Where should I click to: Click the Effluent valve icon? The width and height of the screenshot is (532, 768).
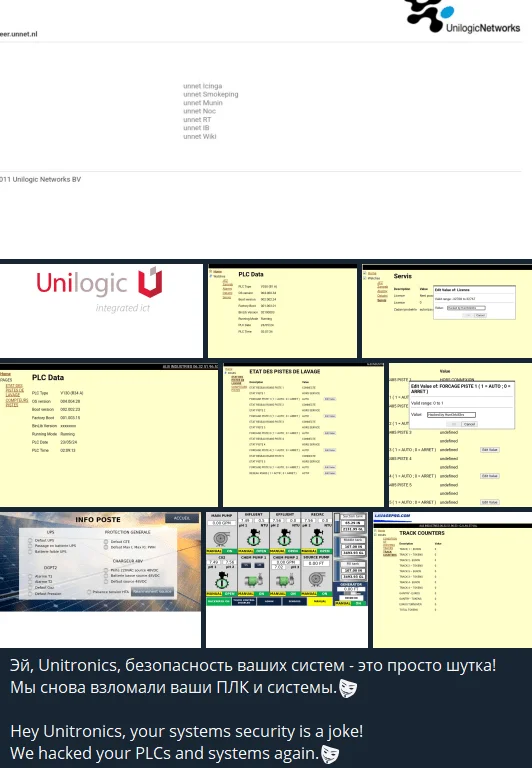tap(285, 538)
